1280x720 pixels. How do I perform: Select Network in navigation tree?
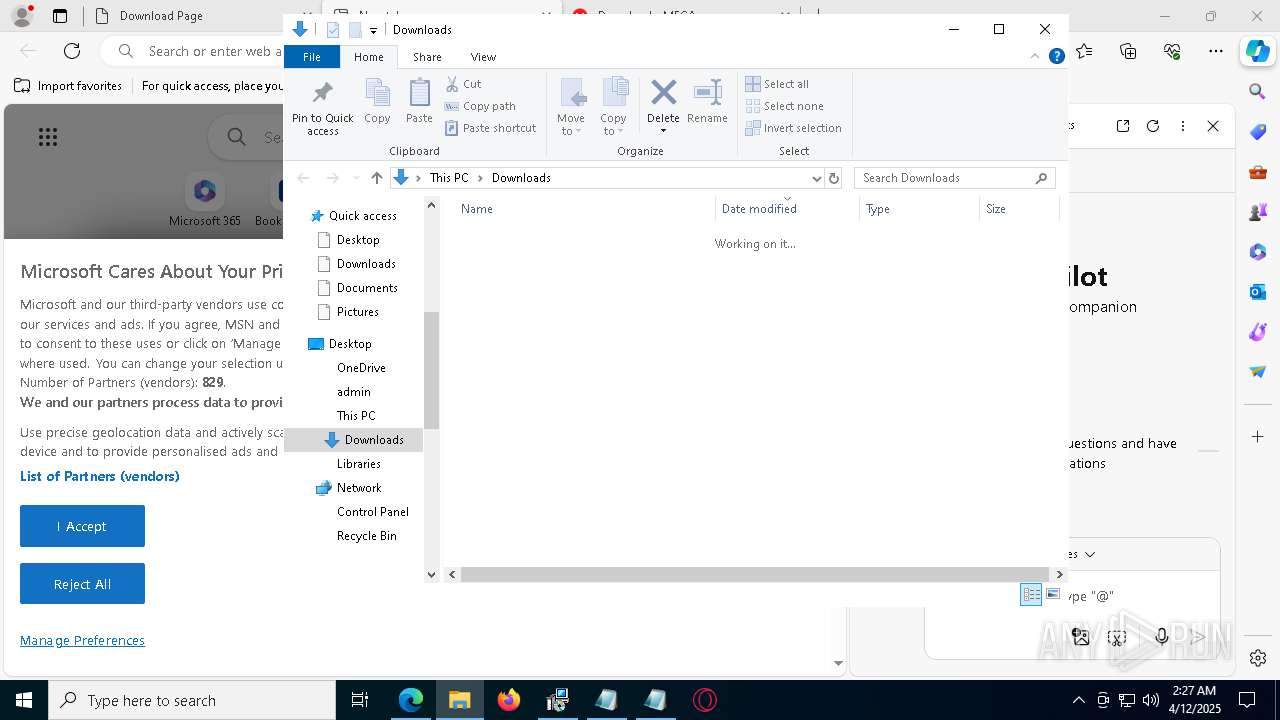[x=358, y=488]
